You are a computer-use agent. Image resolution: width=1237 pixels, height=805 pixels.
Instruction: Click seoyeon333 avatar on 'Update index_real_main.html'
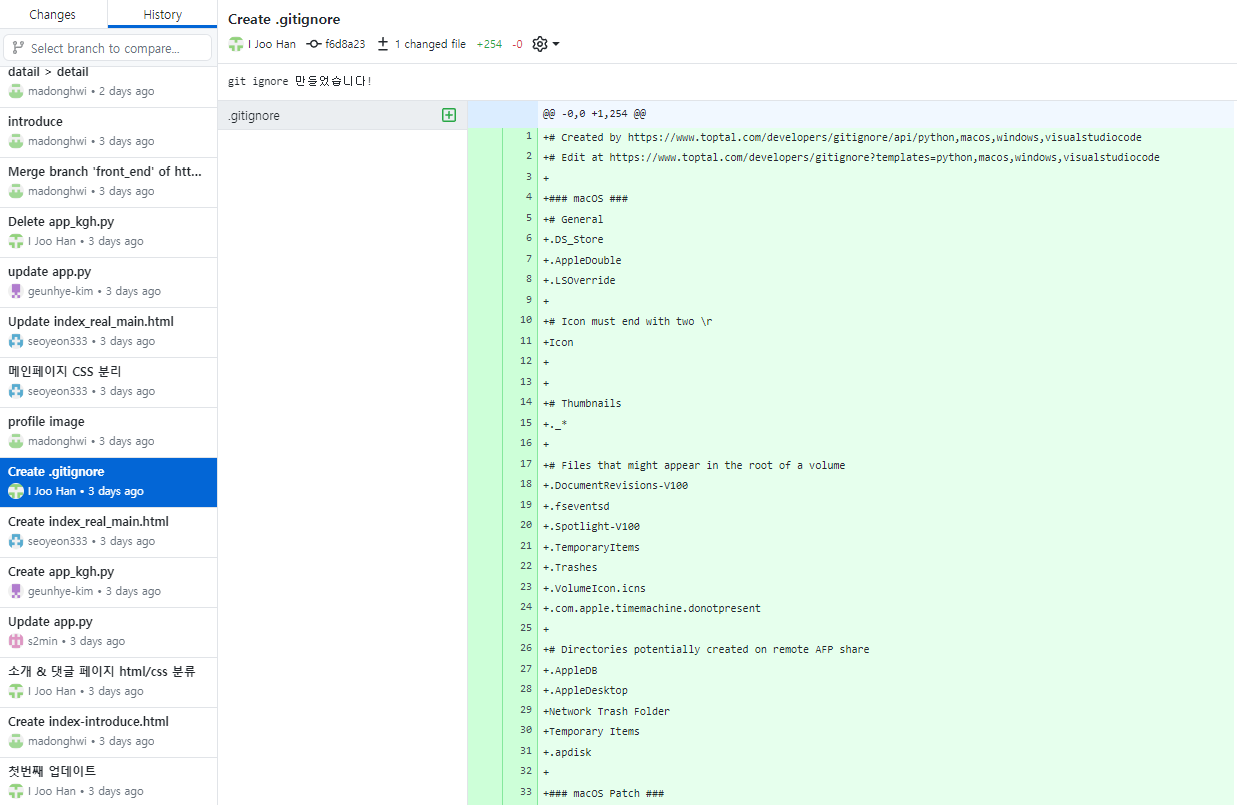point(15,341)
